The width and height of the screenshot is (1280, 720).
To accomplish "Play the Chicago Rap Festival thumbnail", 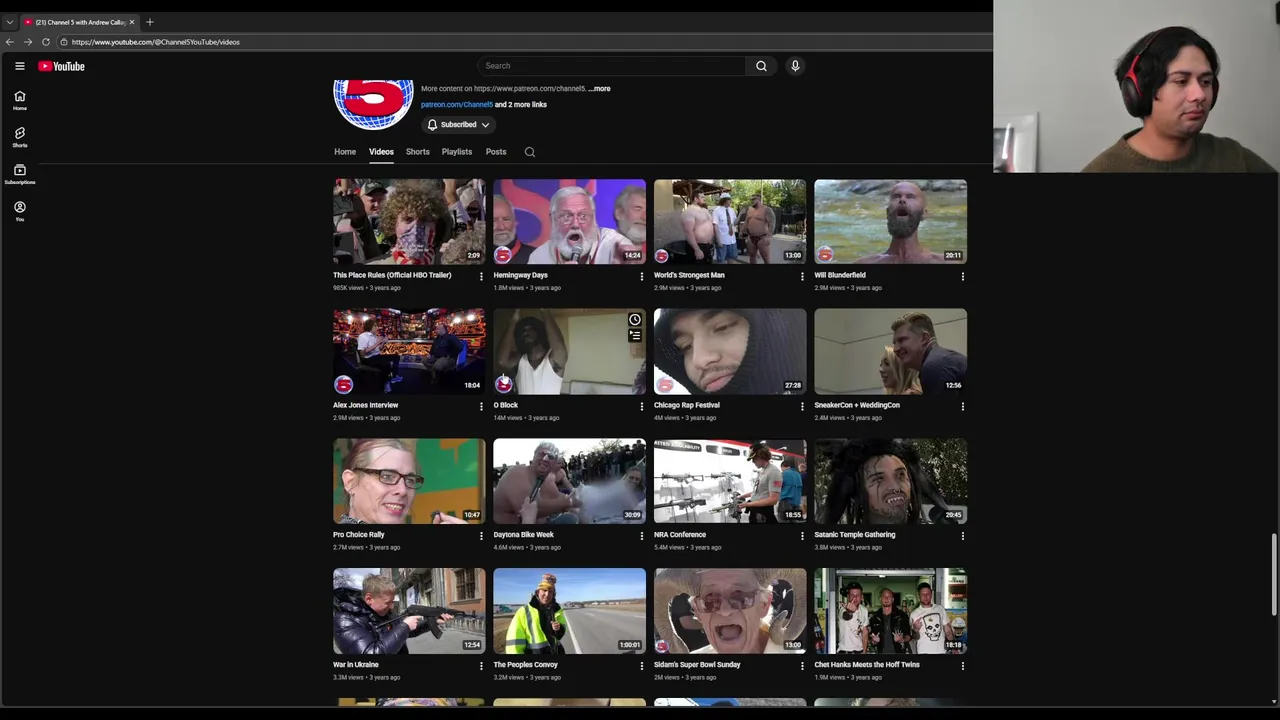I will coord(730,351).
